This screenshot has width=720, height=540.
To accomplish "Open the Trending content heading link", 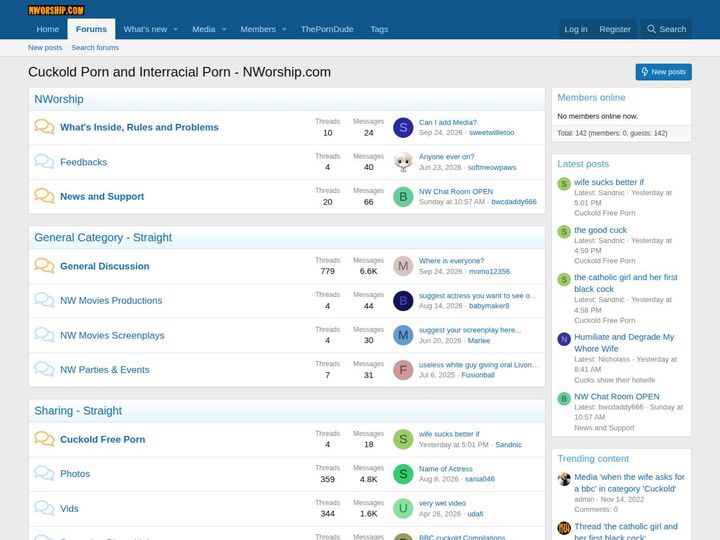I will [x=593, y=459].
